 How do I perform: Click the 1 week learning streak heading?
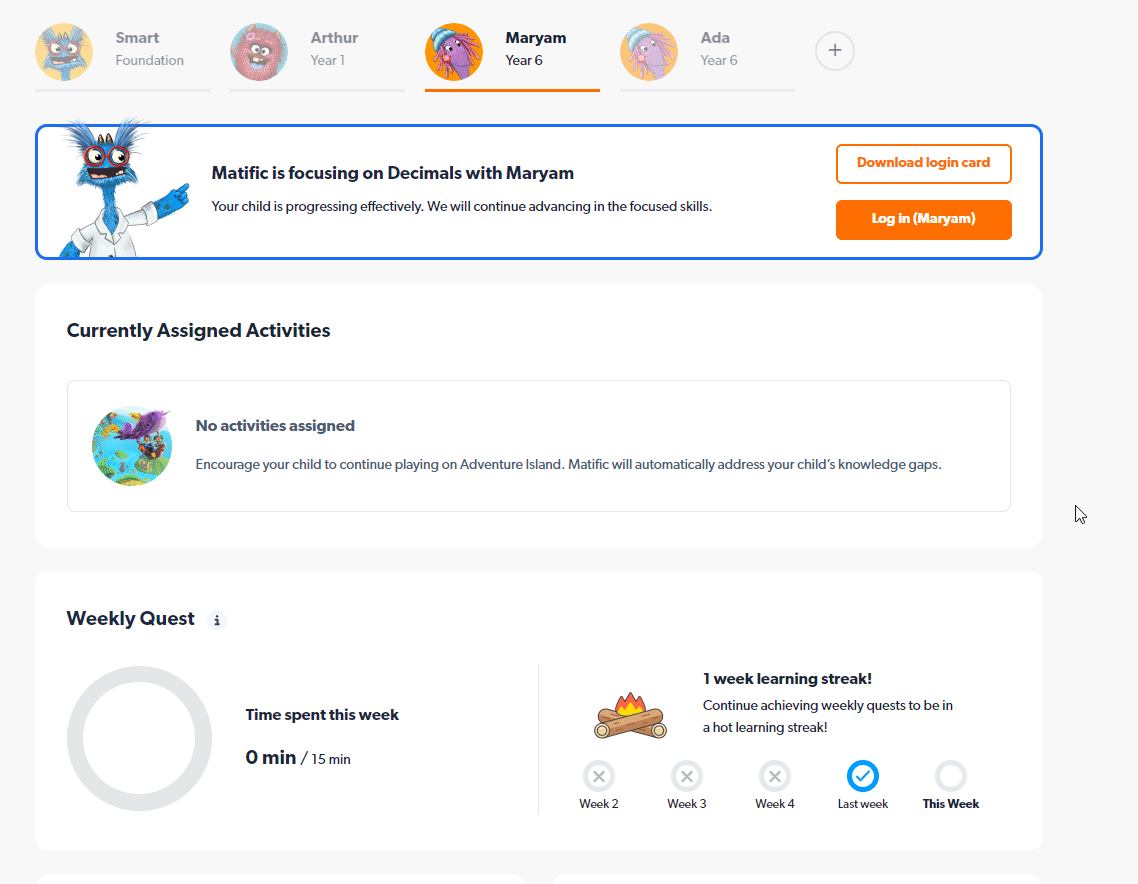tap(787, 679)
